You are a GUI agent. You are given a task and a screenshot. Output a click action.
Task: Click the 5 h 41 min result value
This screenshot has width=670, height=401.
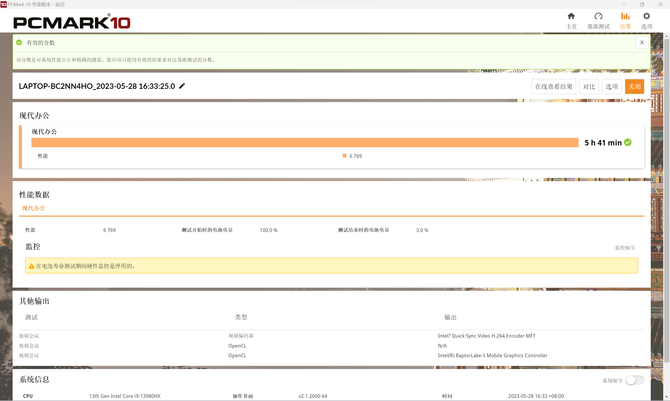tap(603, 143)
